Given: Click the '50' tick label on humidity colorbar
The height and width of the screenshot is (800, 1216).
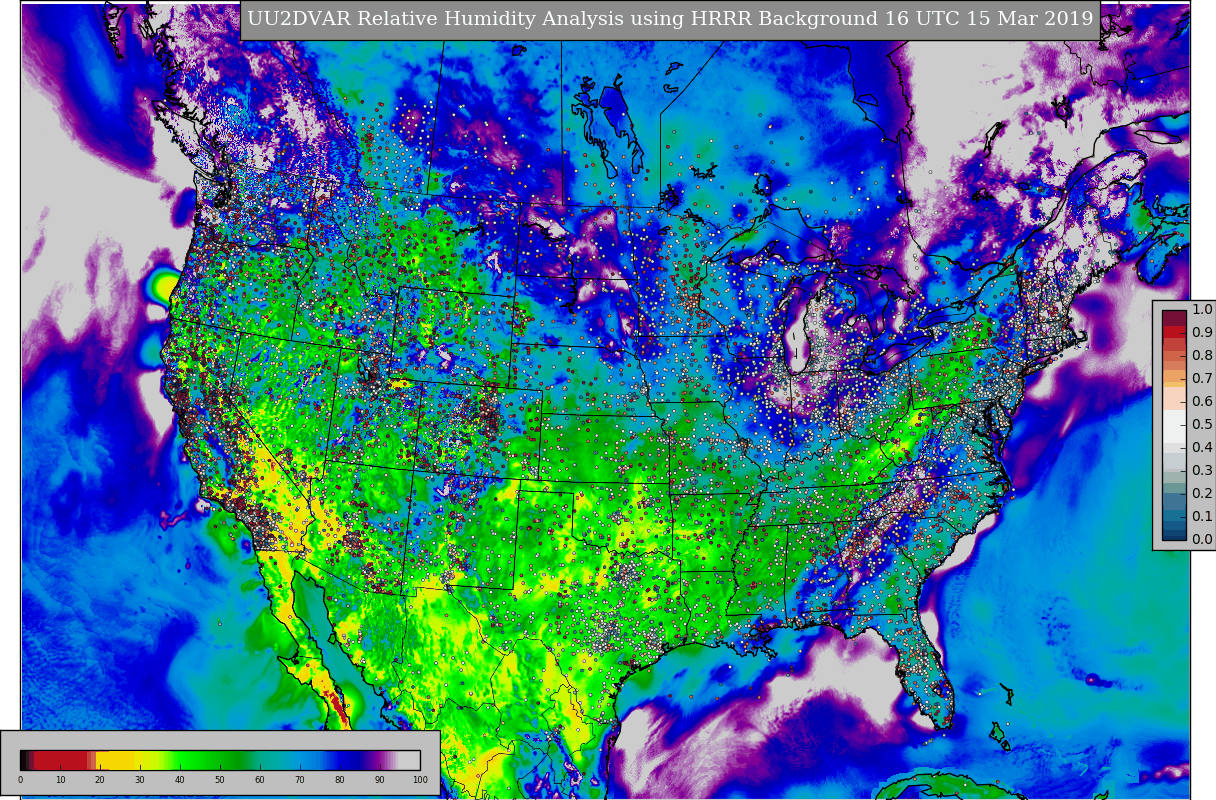Looking at the screenshot, I should tap(220, 780).
